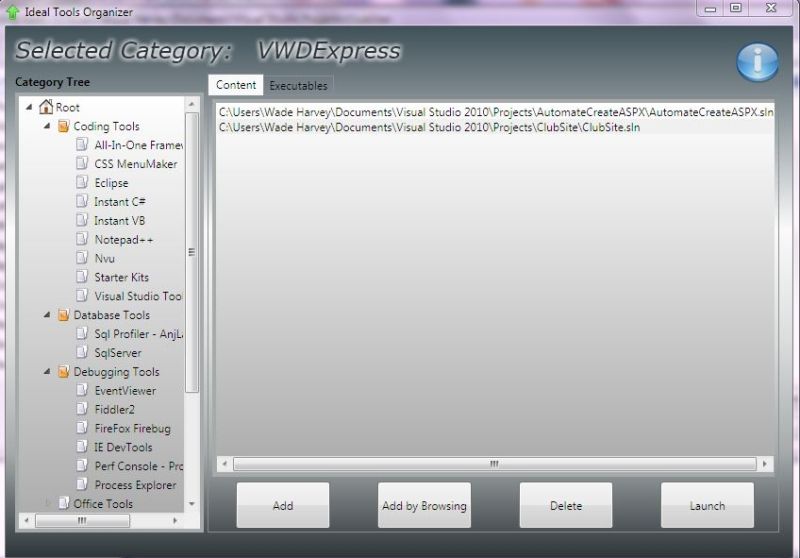Click the green arrow app icon in title bar
Viewport: 800px width, 558px height.
pyautogui.click(x=13, y=13)
